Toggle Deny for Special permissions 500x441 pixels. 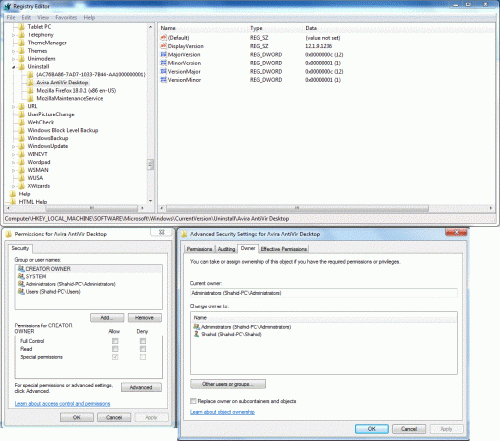click(143, 357)
